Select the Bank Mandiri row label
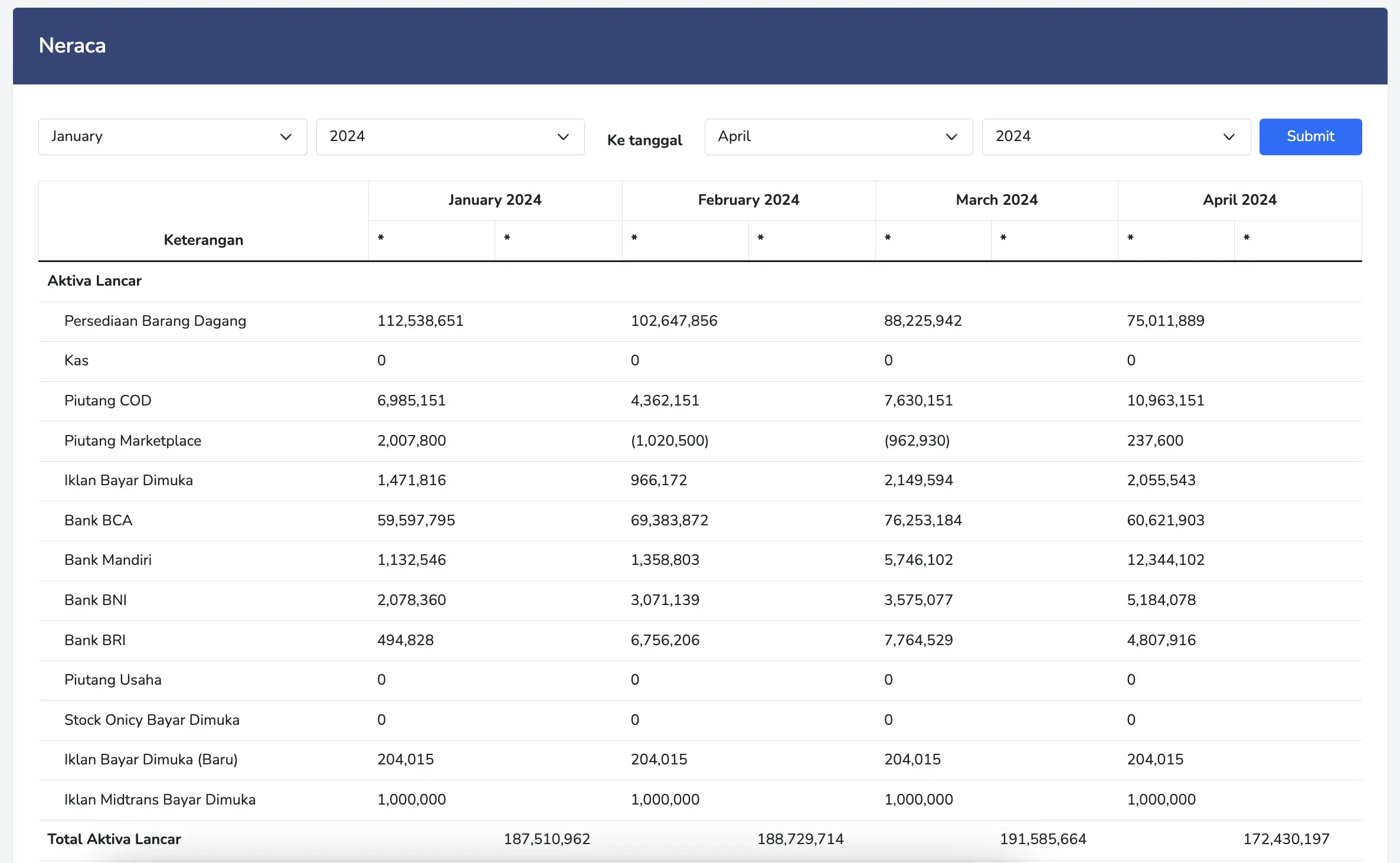This screenshot has width=1400, height=863. tap(108, 560)
